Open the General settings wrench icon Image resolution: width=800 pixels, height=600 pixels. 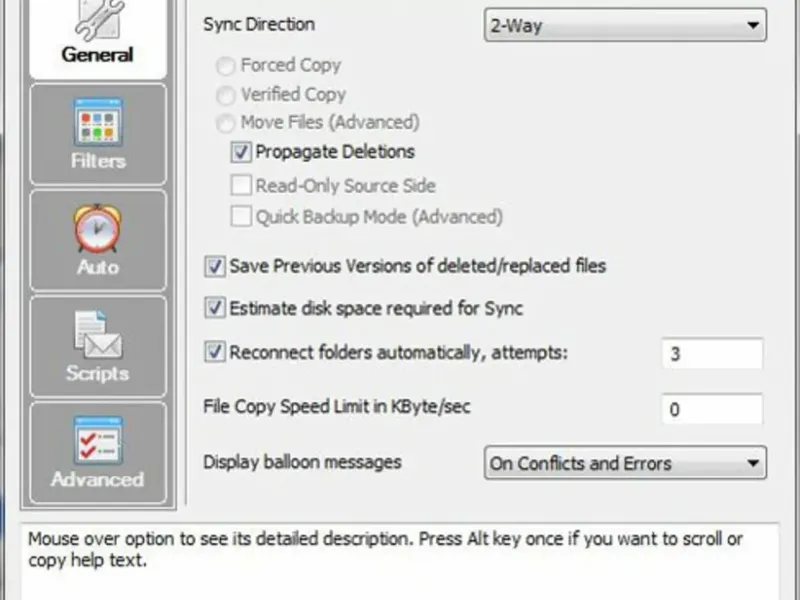tap(97, 20)
